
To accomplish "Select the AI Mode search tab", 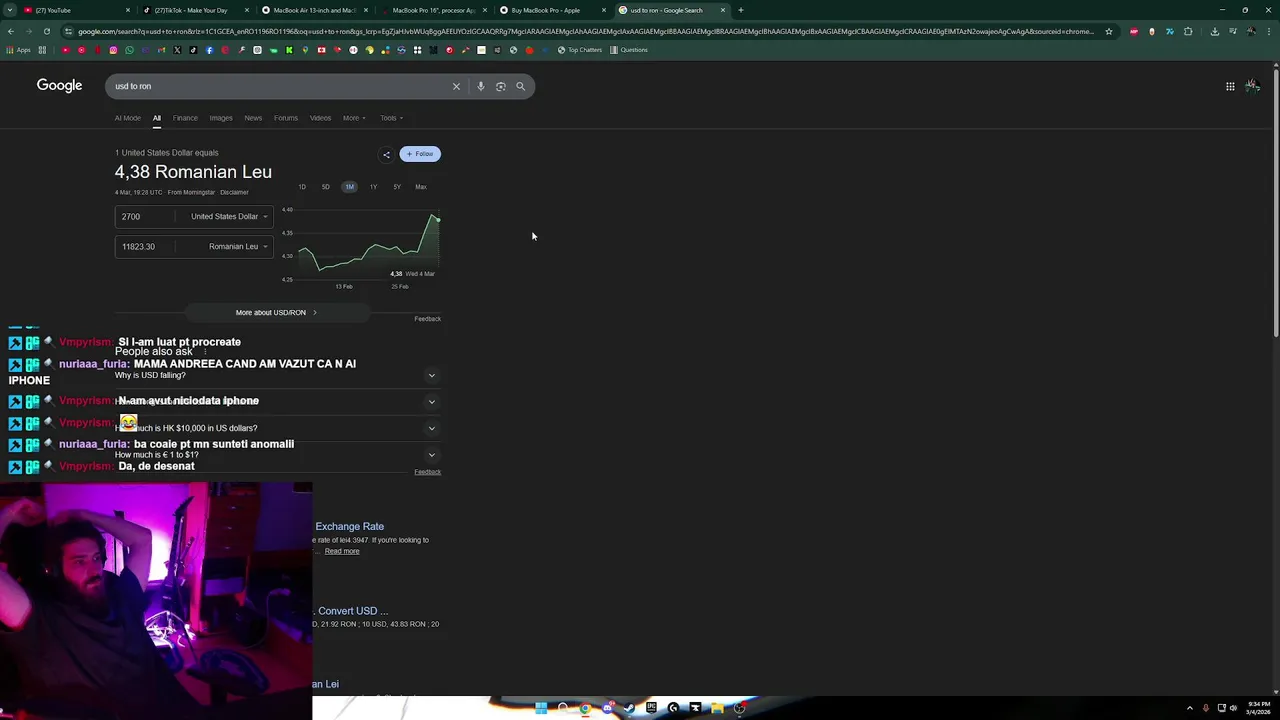I will point(128,118).
